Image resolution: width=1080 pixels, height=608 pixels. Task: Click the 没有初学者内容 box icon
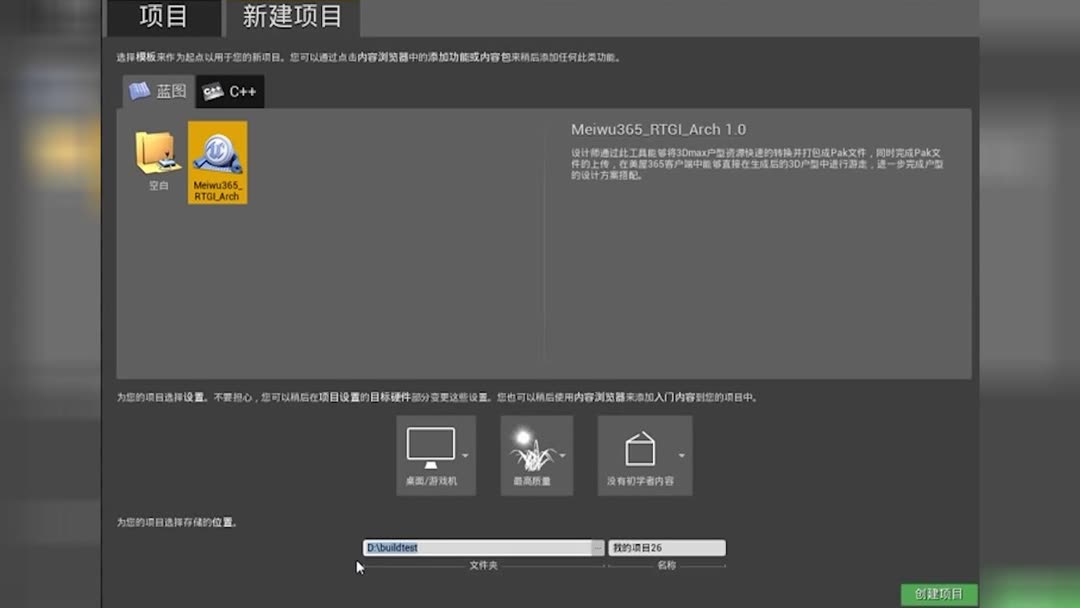(640, 446)
